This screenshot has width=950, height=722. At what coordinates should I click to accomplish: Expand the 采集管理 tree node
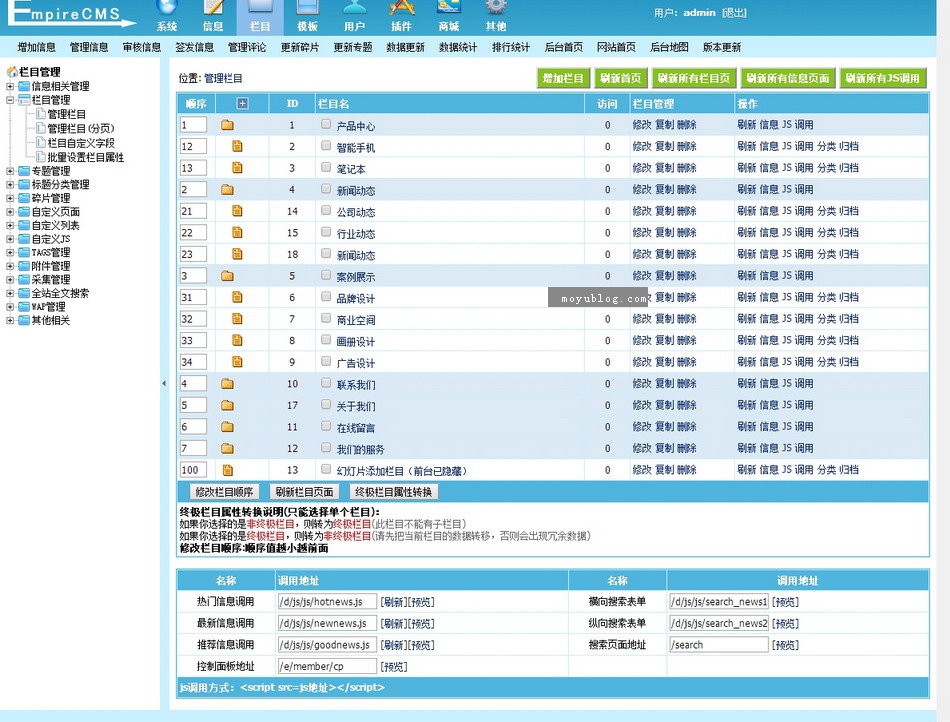point(10,280)
